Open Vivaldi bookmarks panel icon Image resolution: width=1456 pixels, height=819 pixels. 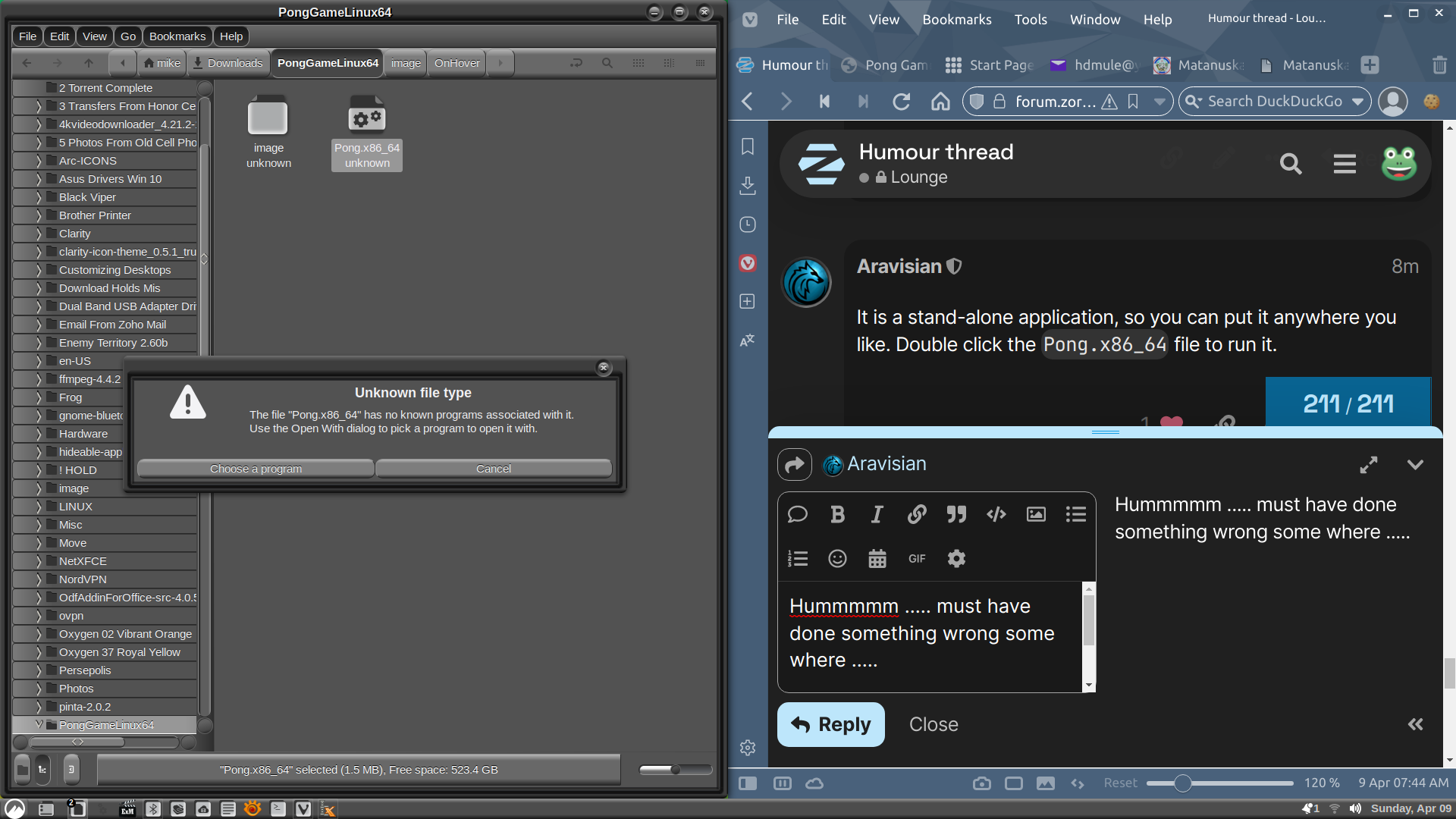pyautogui.click(x=748, y=146)
